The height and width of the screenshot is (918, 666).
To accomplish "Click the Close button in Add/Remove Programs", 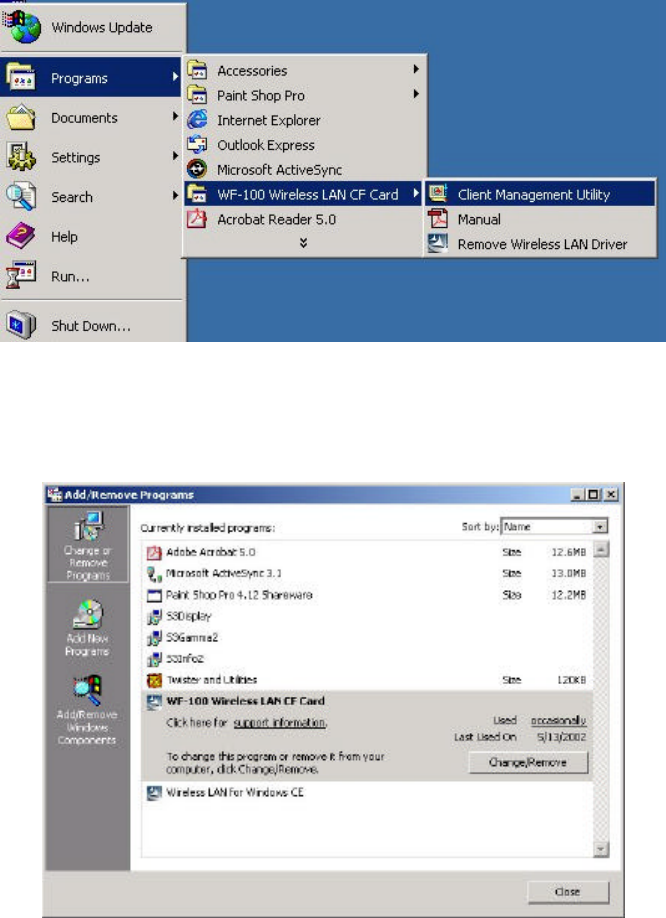I will (568, 892).
